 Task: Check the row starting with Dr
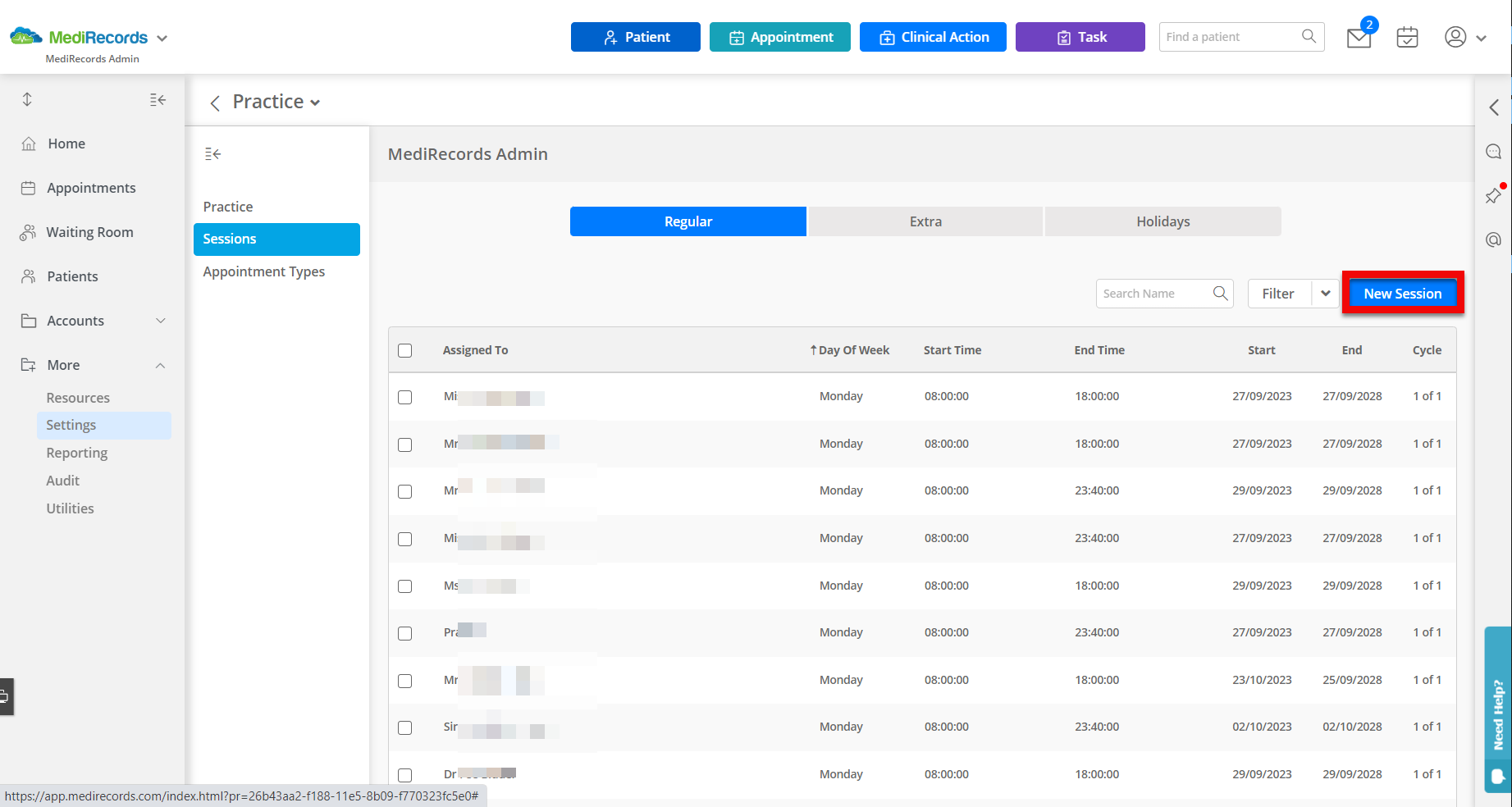404,775
